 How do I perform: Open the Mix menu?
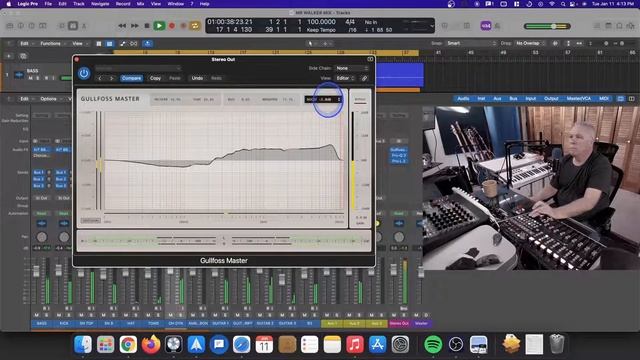[140, 4]
